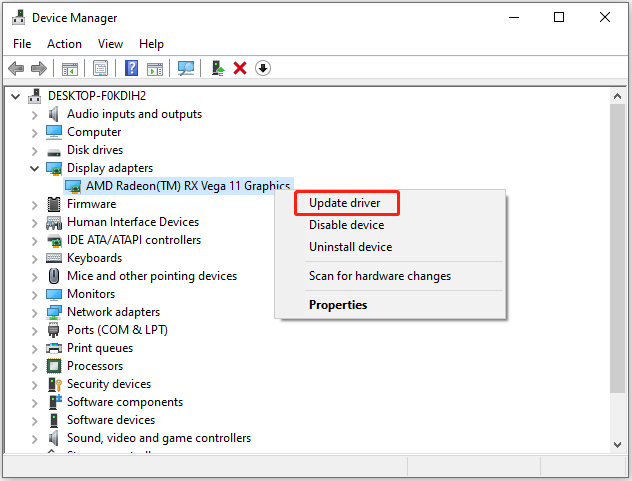This screenshot has width=632, height=481.
Task: Open the View menu
Action: (110, 44)
